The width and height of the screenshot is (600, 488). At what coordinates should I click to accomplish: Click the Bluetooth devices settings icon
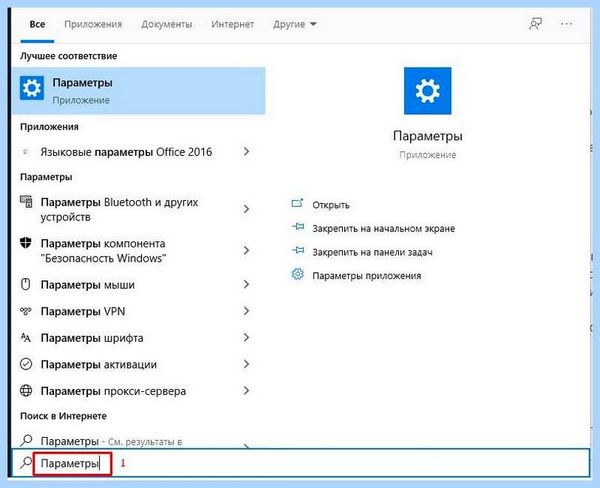coord(26,202)
